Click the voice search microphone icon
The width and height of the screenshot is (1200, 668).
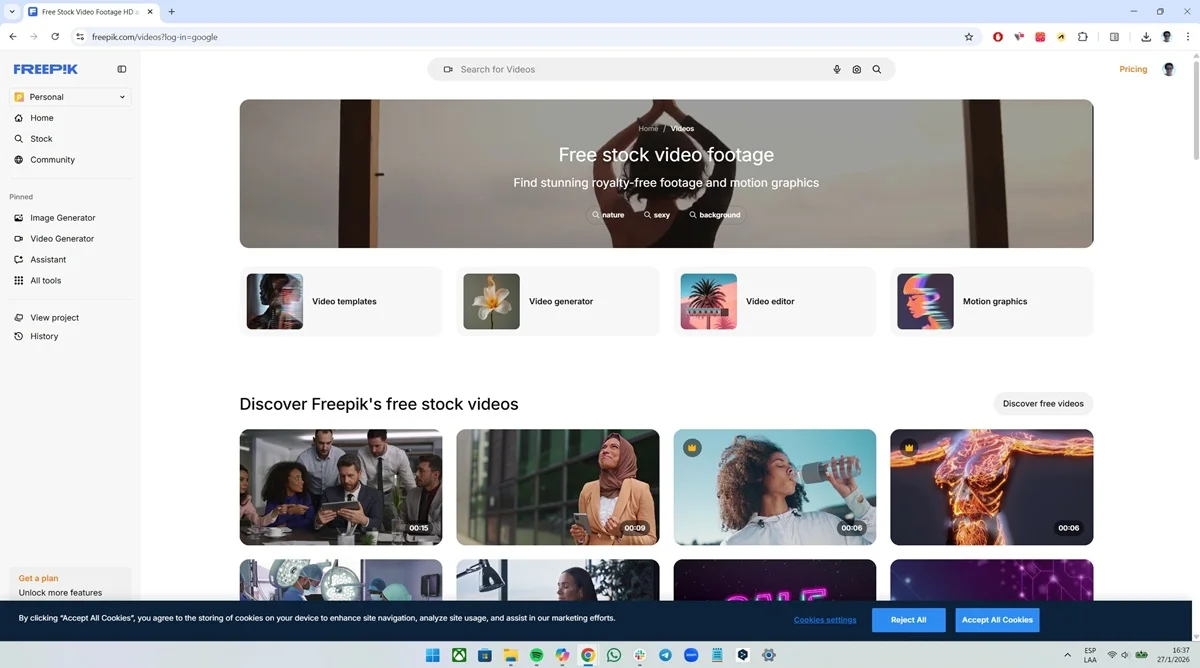click(x=837, y=69)
